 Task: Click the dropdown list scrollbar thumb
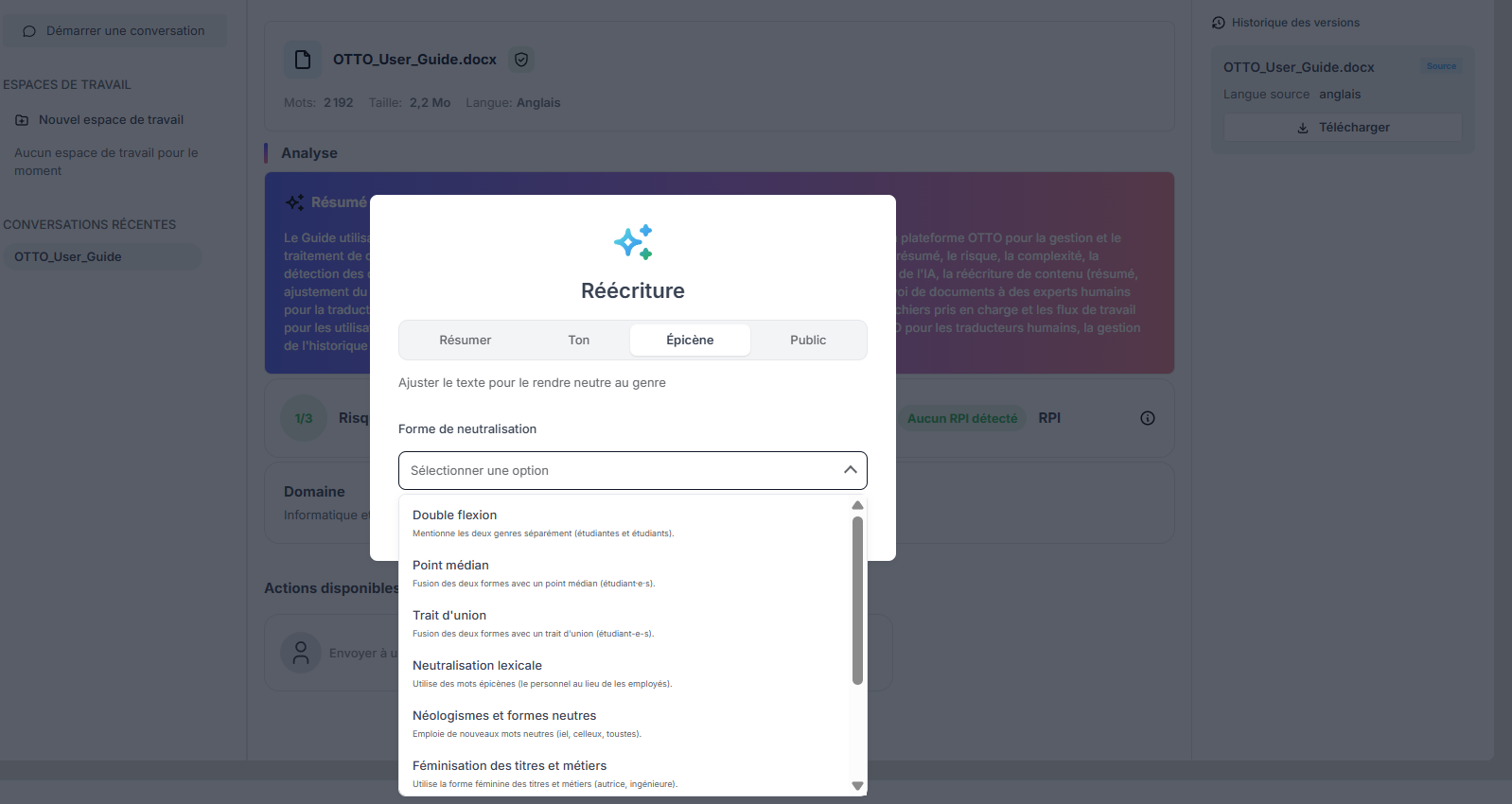(x=858, y=600)
